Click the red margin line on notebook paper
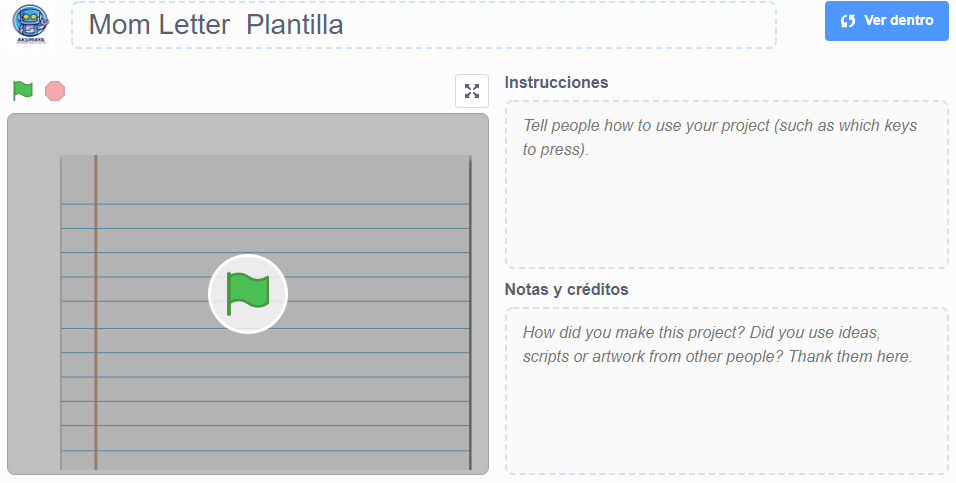The width and height of the screenshot is (956, 483). 96,312
